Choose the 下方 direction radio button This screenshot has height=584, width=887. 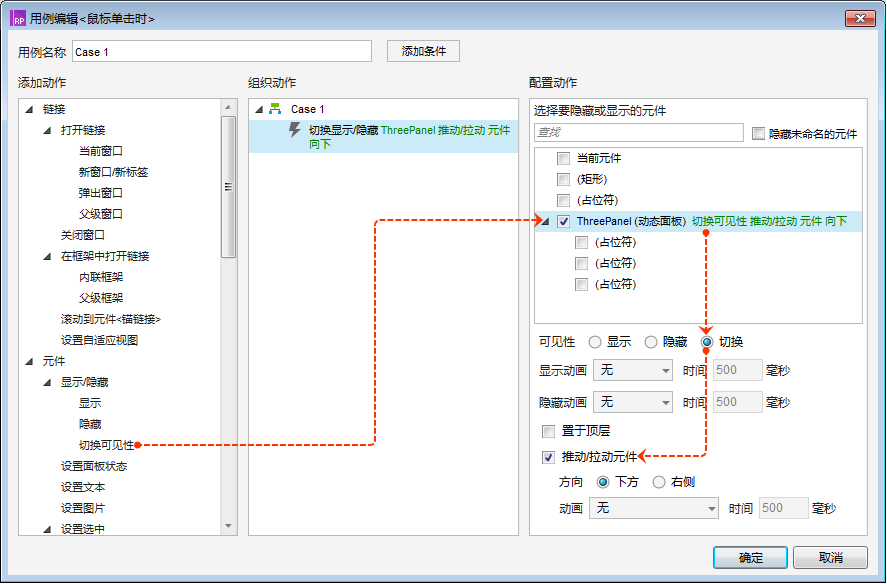click(603, 482)
